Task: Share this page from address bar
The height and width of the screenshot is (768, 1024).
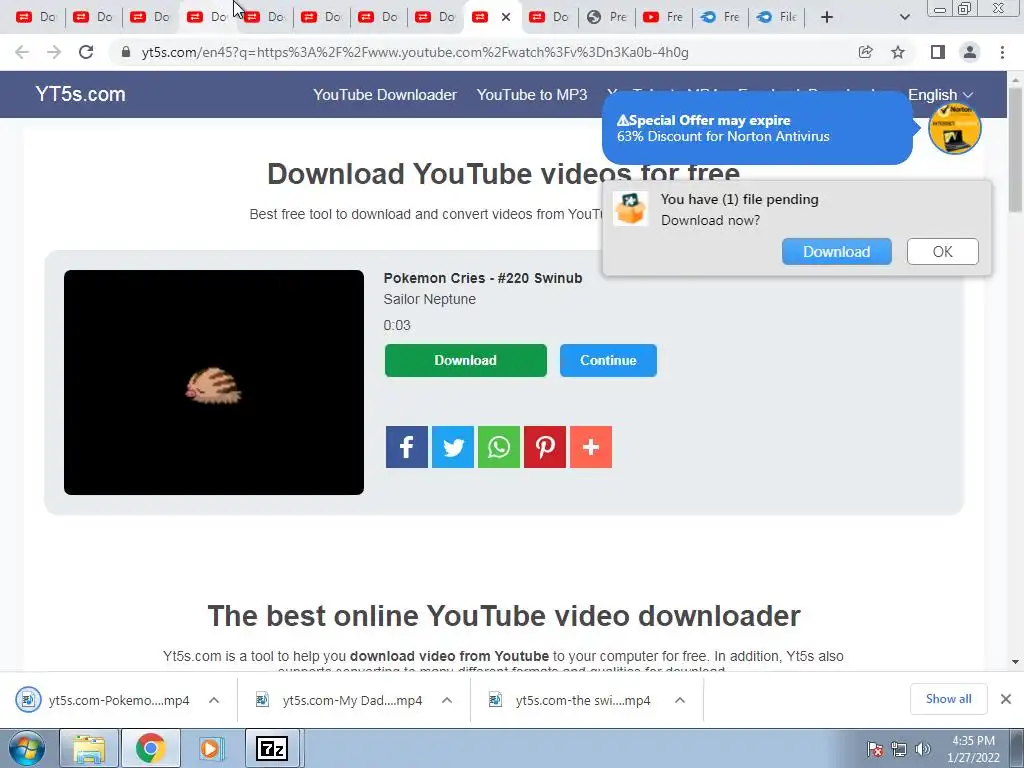Action: (x=865, y=52)
